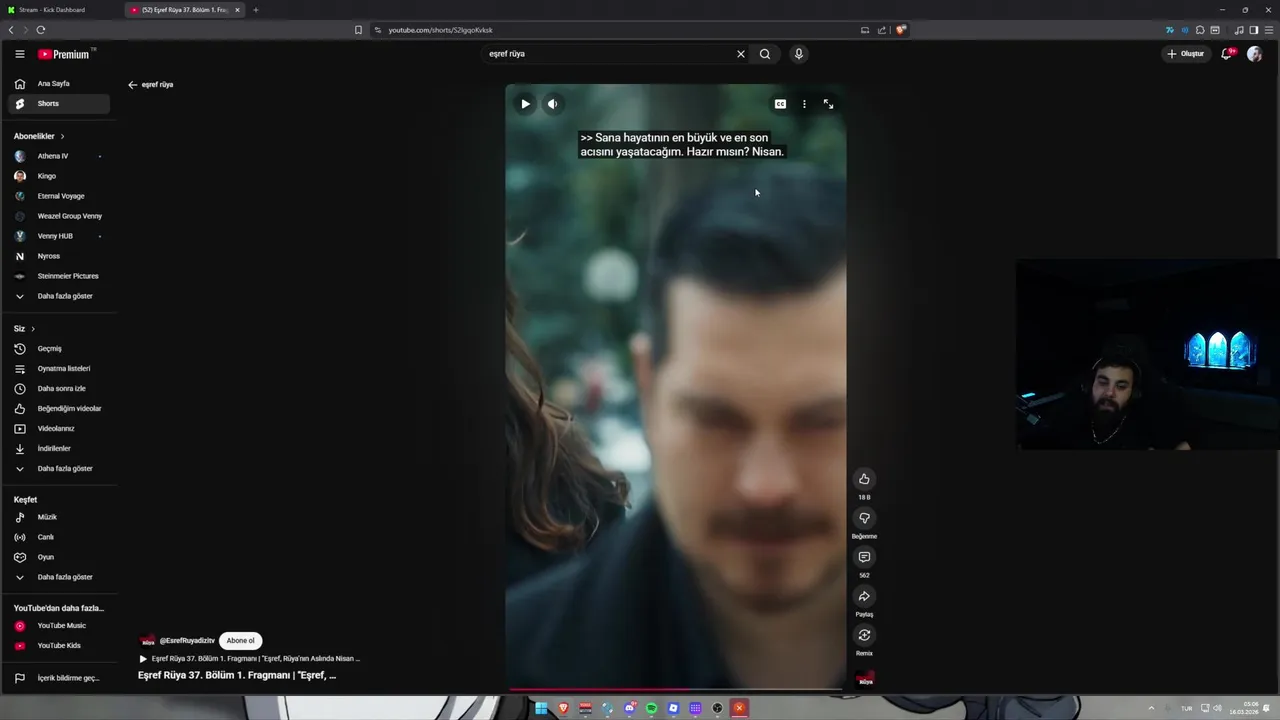
Task: Open Geçmiş watch history
Action: [60, 349]
